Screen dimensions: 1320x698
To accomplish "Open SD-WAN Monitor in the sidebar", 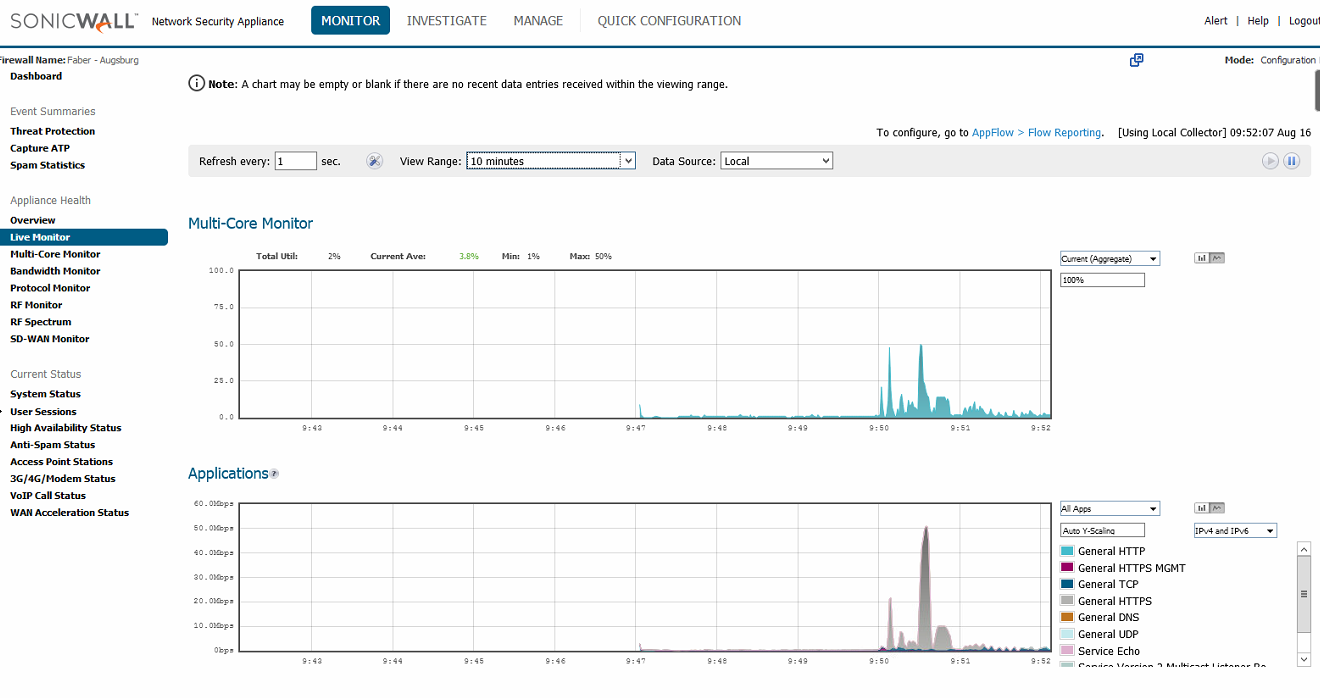I will [50, 339].
